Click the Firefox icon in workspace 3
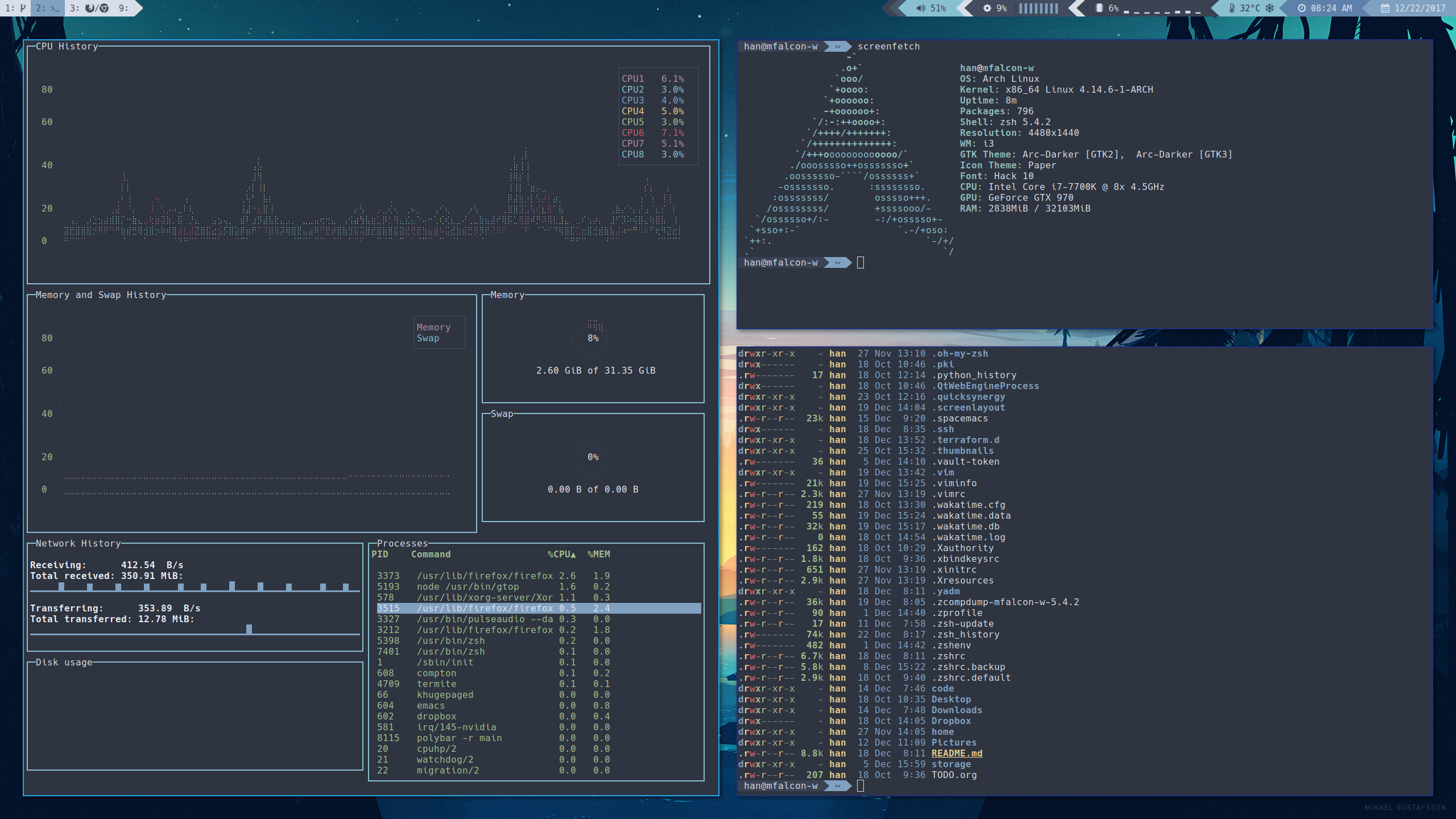1456x819 pixels. (90, 8)
